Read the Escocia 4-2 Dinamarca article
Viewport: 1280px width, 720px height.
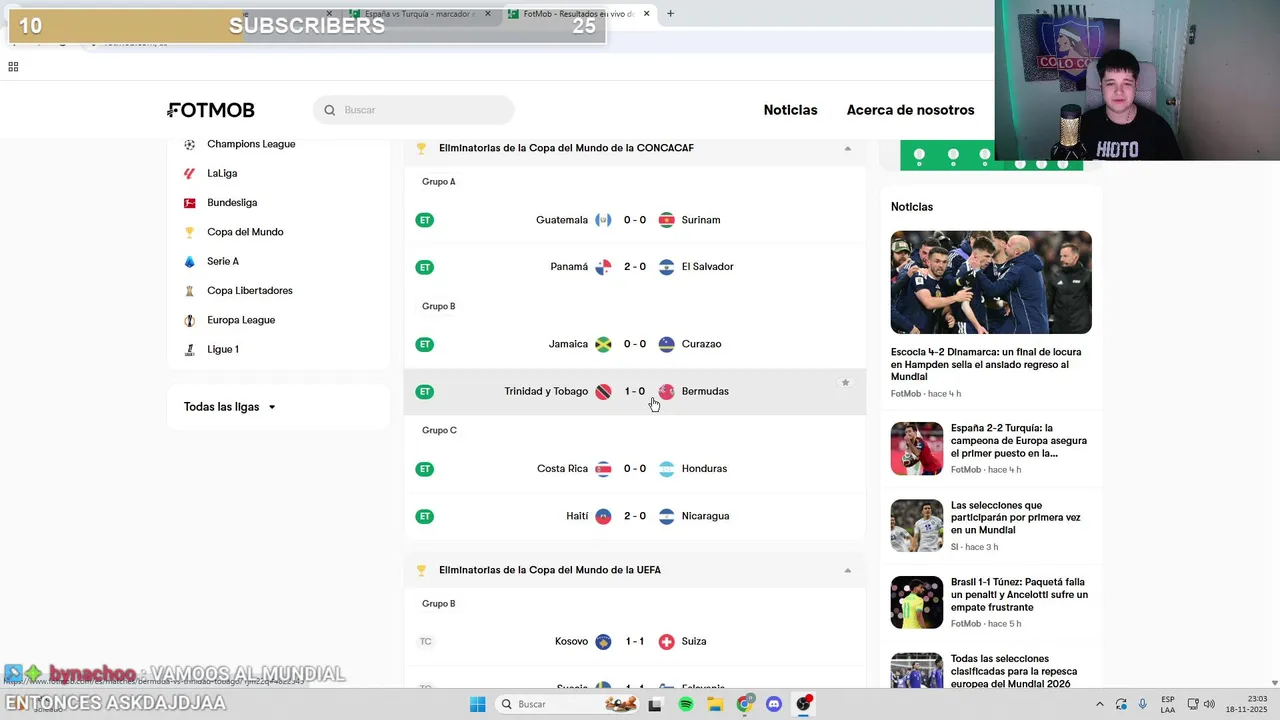click(986, 364)
